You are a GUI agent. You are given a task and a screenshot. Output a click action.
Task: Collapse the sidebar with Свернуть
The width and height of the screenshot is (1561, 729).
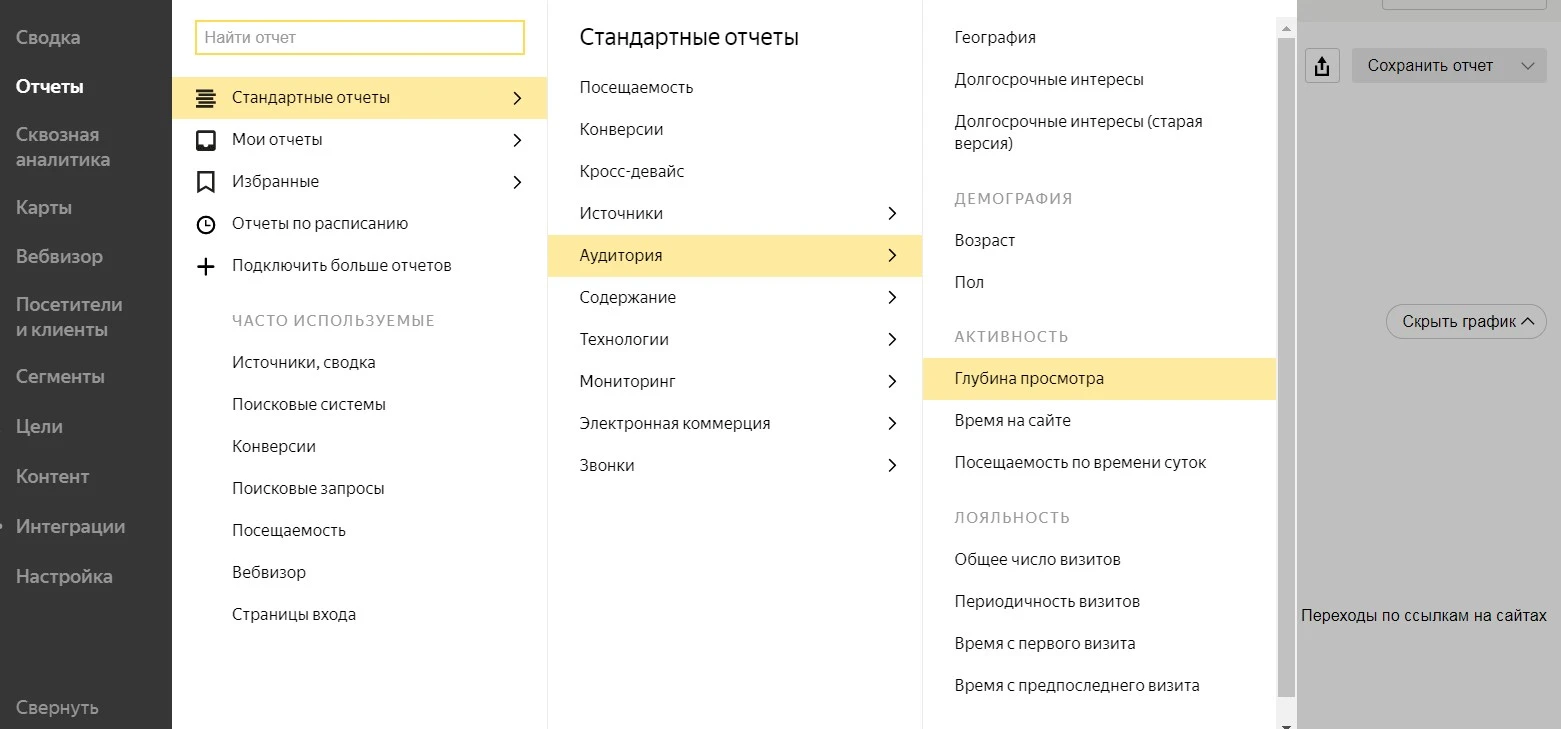point(57,708)
